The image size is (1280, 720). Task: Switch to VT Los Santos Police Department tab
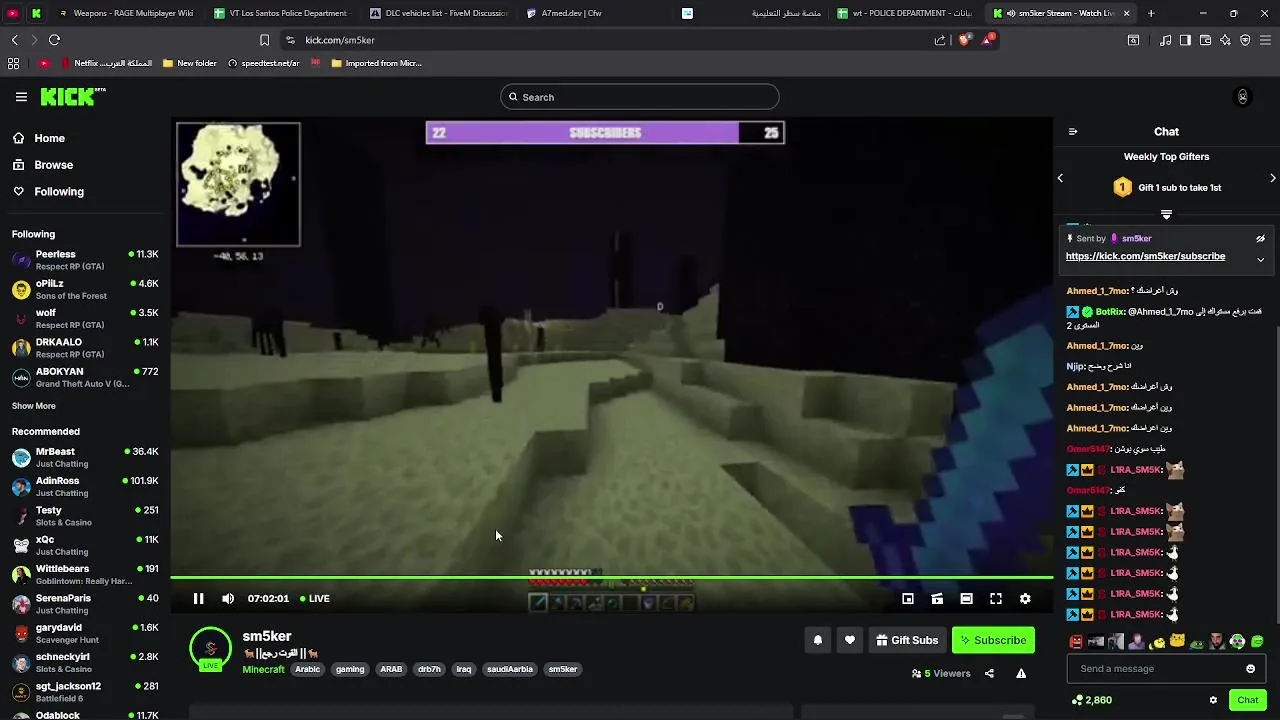(x=282, y=13)
